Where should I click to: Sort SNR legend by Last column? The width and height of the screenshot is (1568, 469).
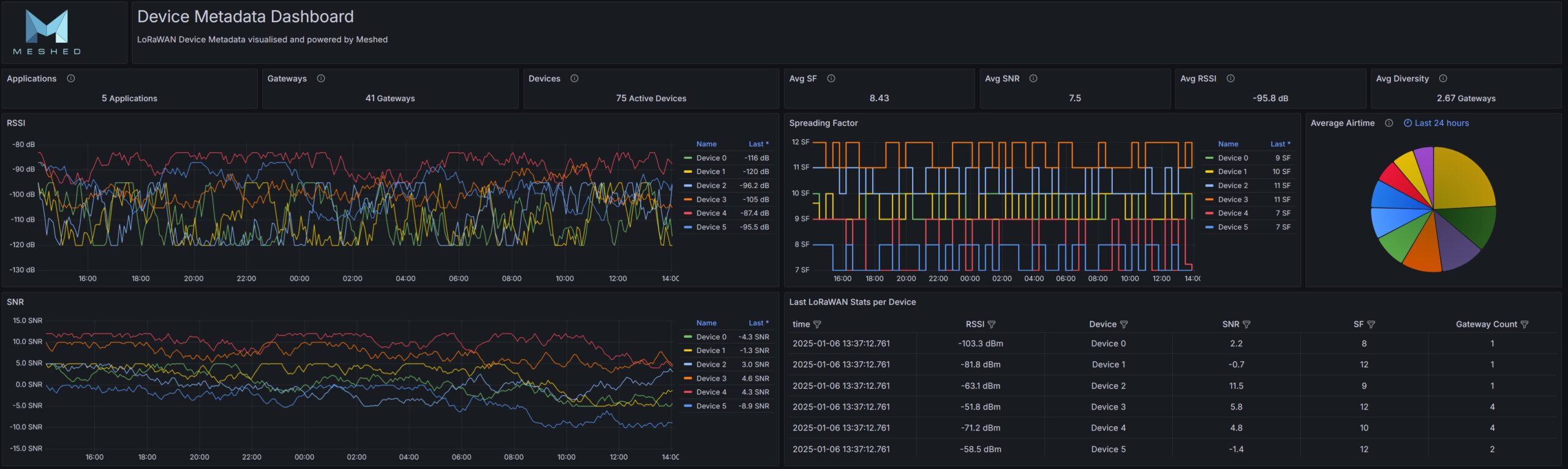point(758,323)
